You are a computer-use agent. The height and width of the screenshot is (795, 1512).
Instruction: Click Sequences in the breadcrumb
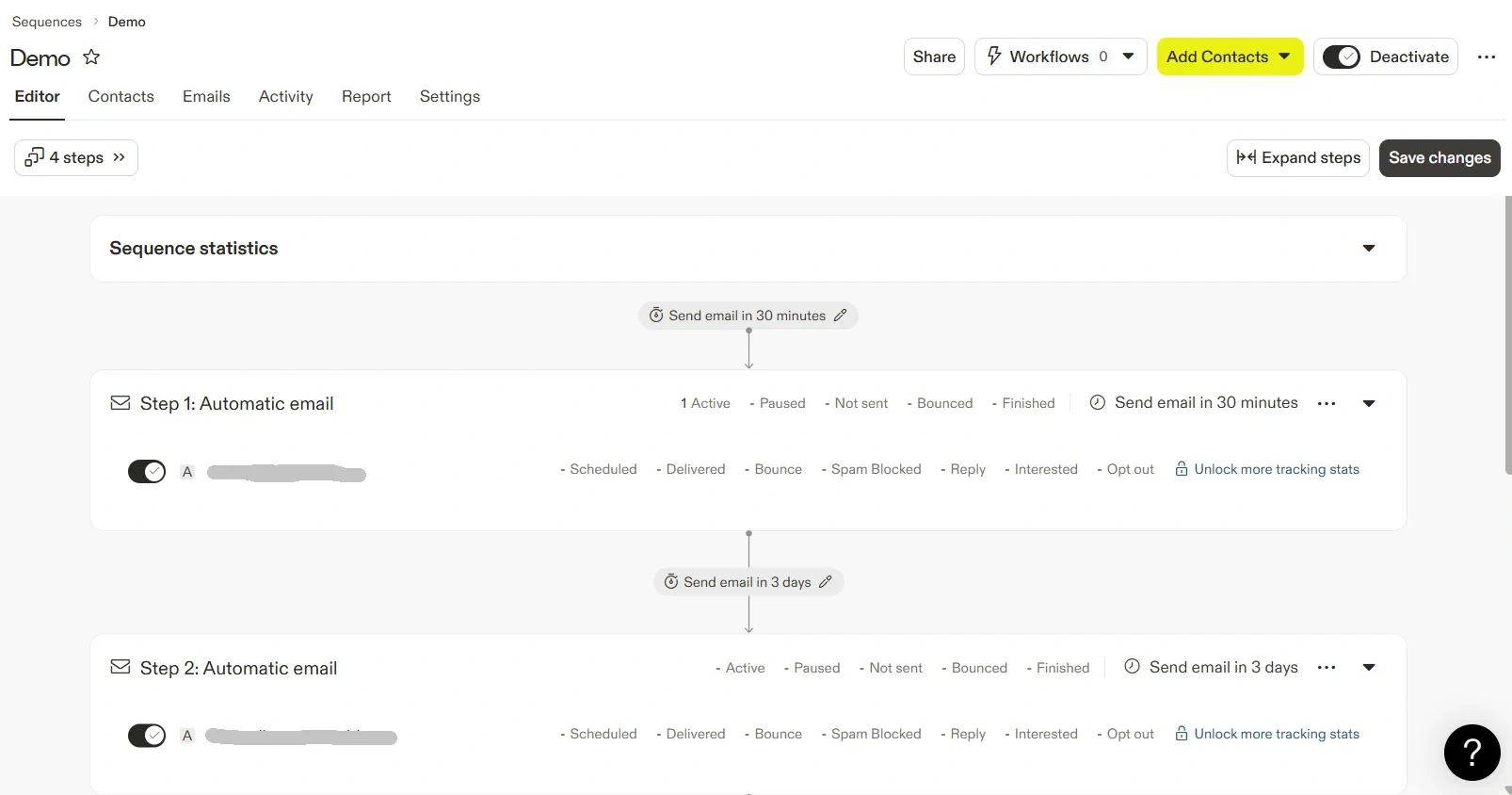tap(47, 22)
